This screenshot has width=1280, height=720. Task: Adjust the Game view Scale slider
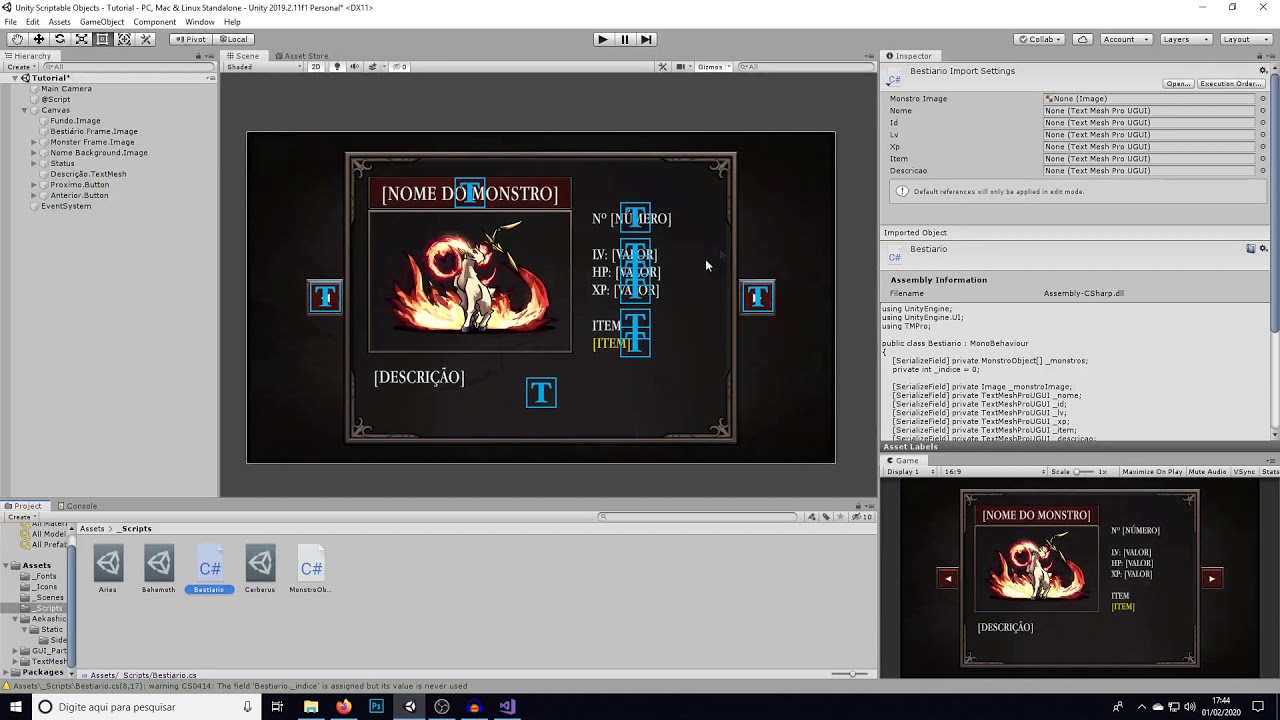[x=1086, y=471]
